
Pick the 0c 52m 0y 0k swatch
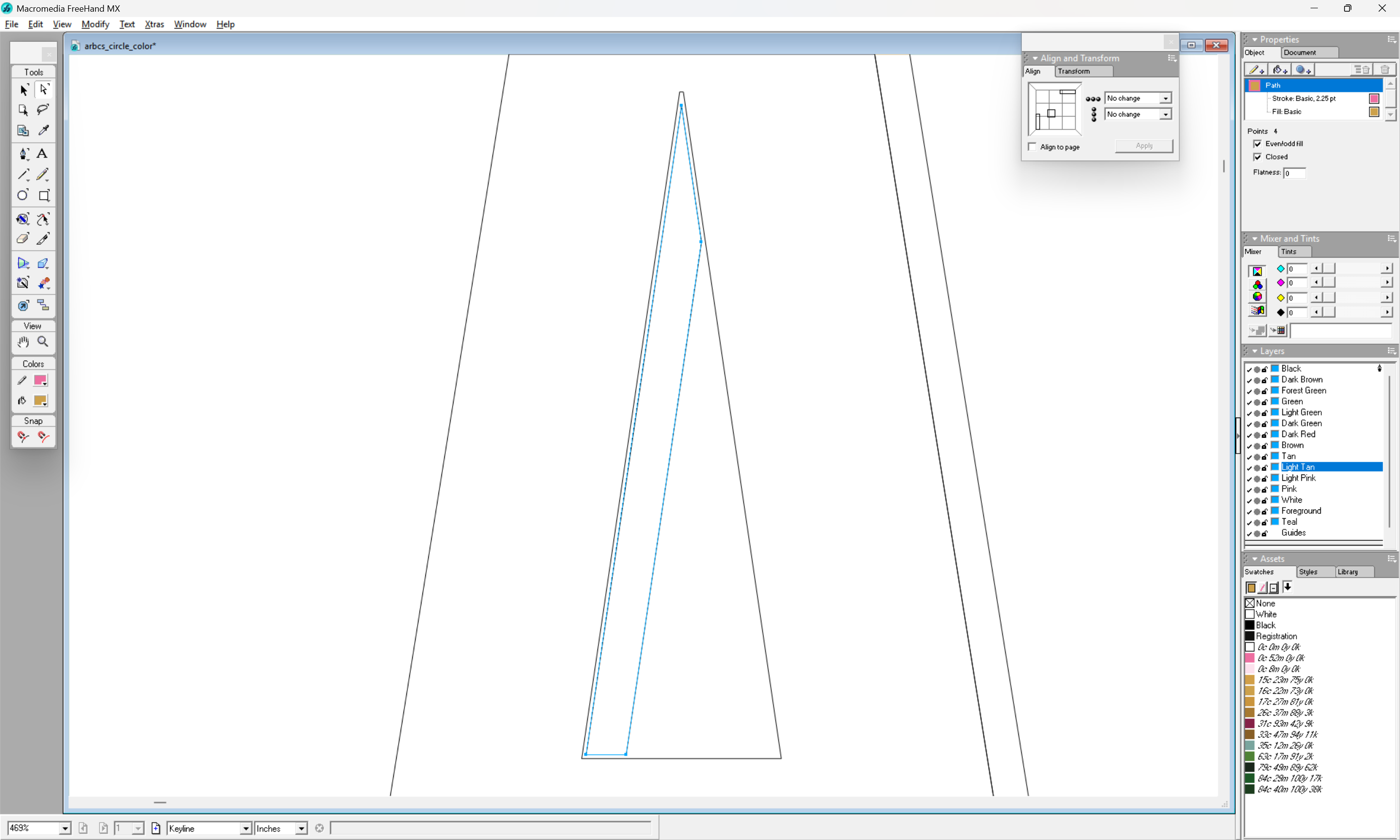pos(1280,658)
